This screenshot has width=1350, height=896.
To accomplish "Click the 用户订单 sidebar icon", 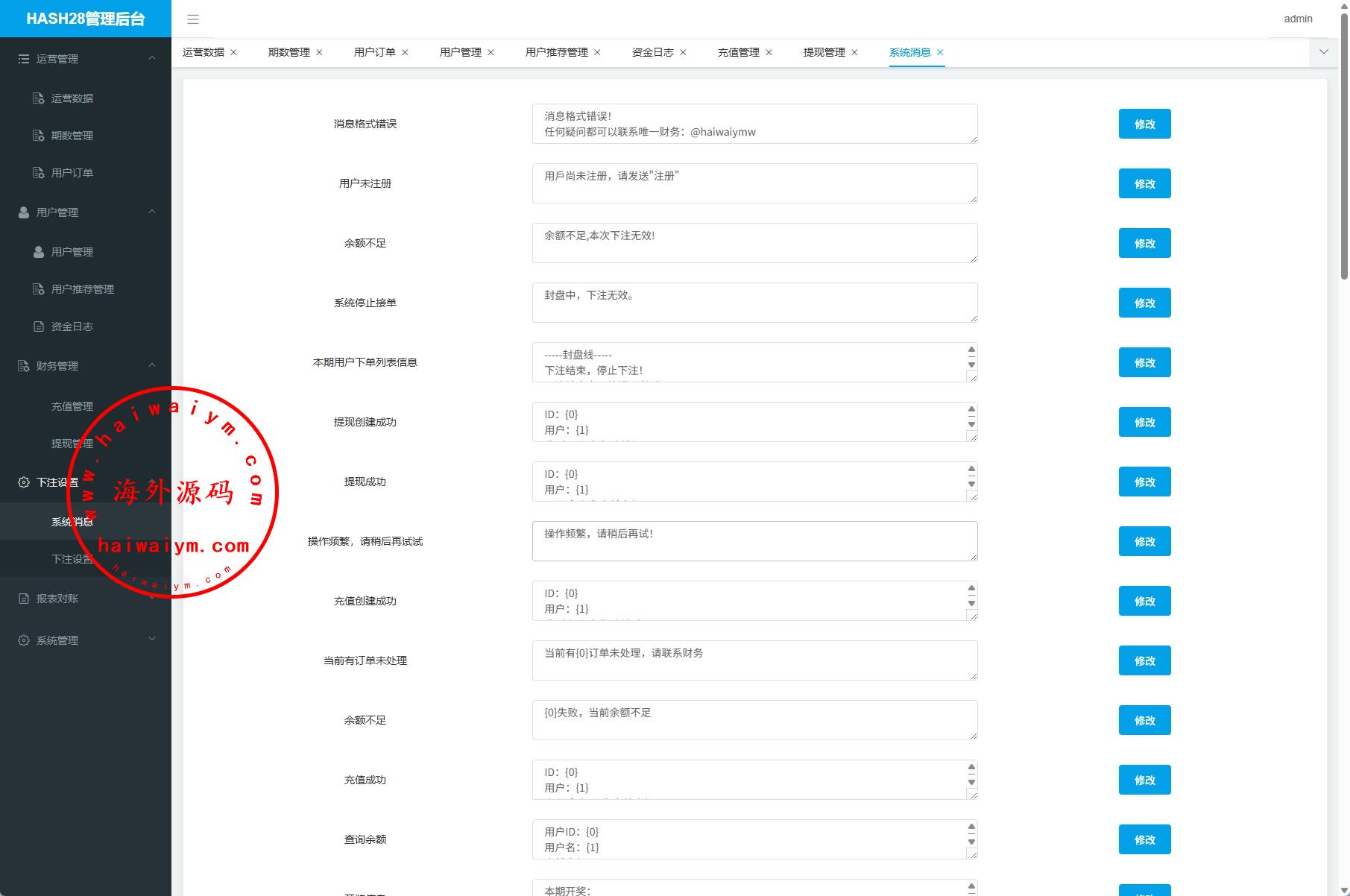I will 39,173.
